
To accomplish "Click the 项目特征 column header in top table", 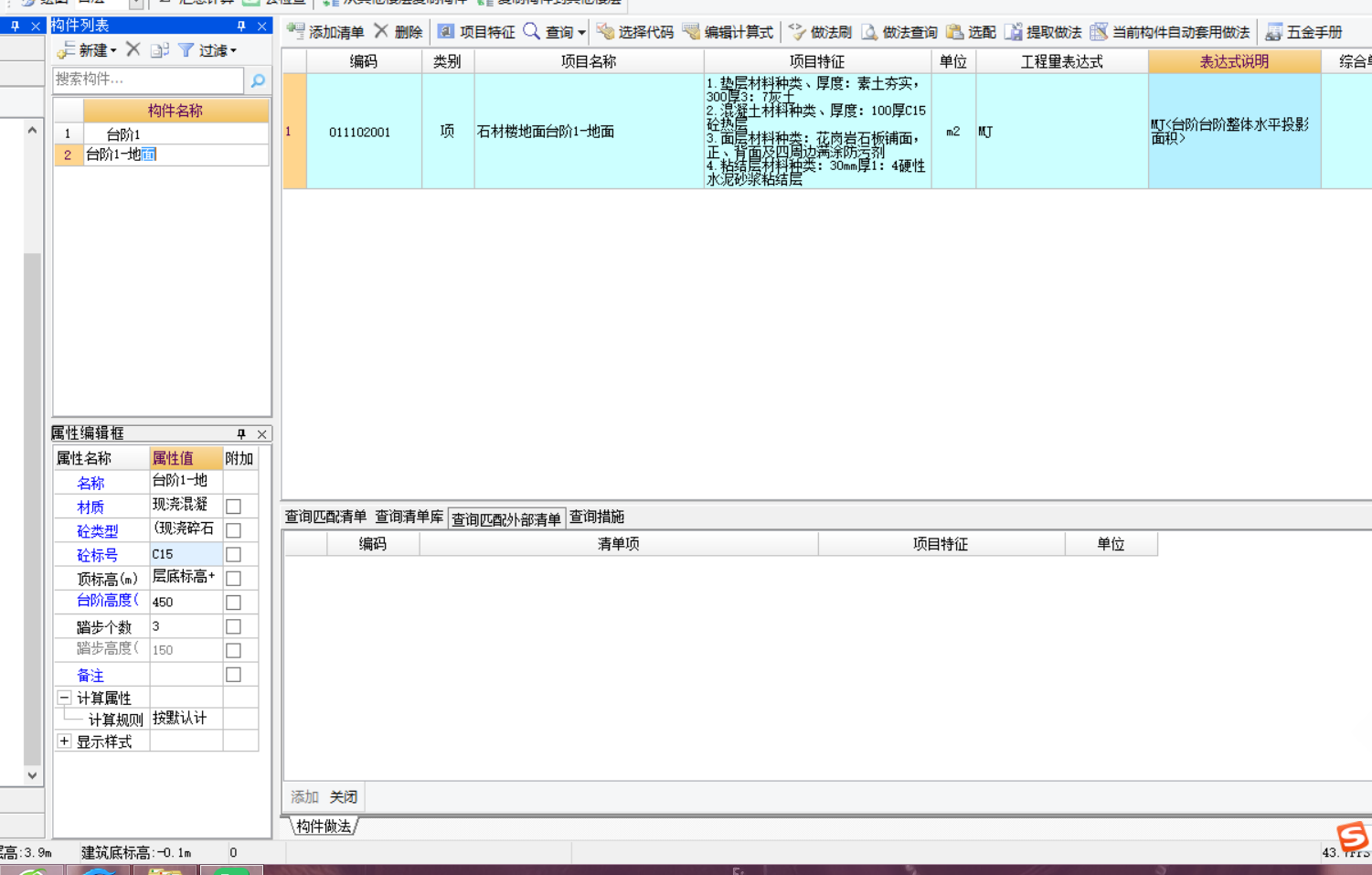I will point(817,61).
